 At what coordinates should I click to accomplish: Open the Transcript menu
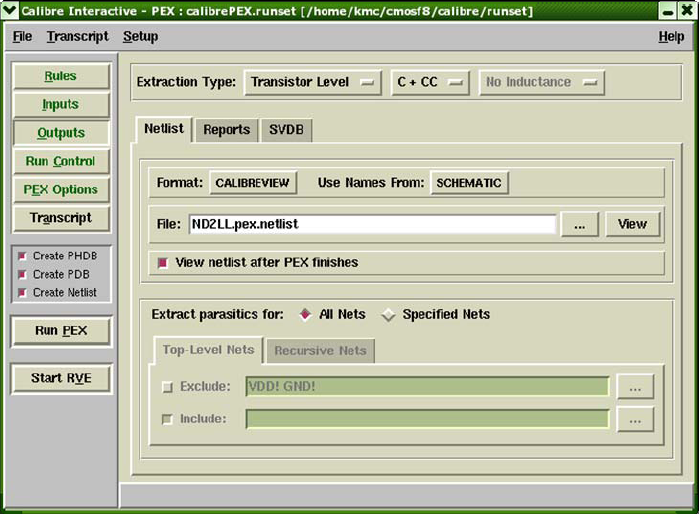(x=78, y=37)
